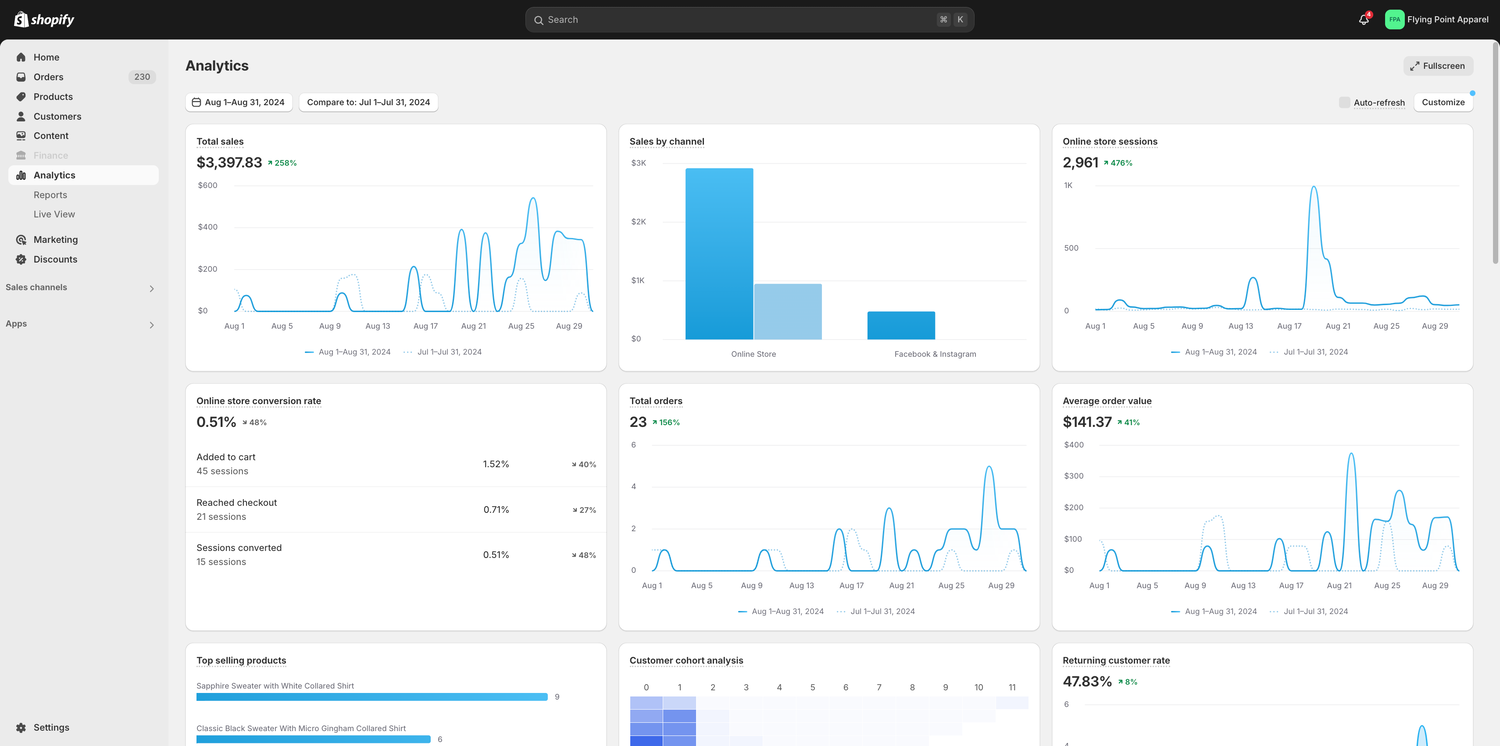Viewport: 1500px width, 746px height.
Task: Click the Shopify logo
Action: point(44,20)
